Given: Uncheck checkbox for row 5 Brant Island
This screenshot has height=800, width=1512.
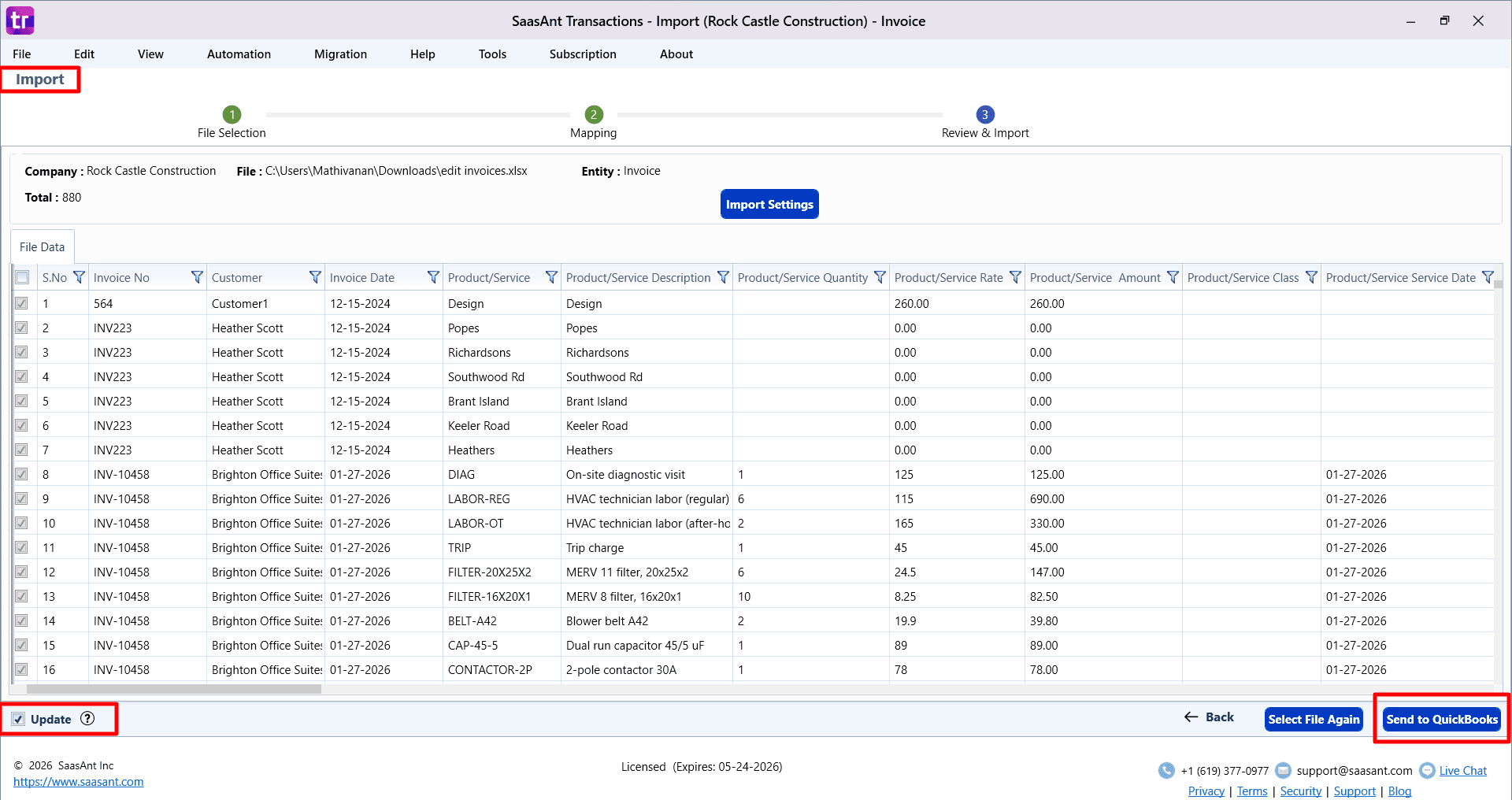Looking at the screenshot, I should pyautogui.click(x=21, y=401).
